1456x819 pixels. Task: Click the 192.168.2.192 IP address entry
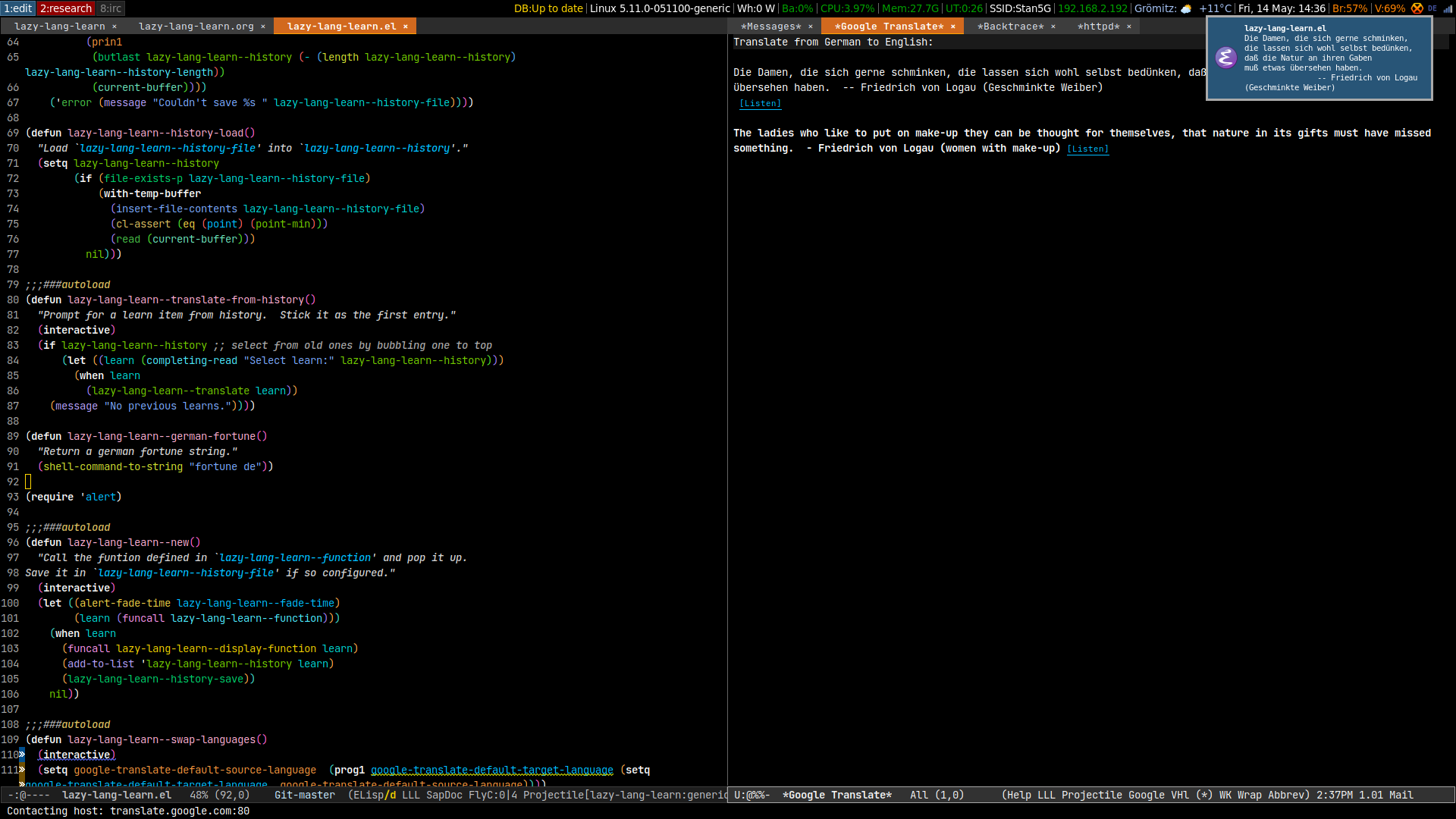1093,8
